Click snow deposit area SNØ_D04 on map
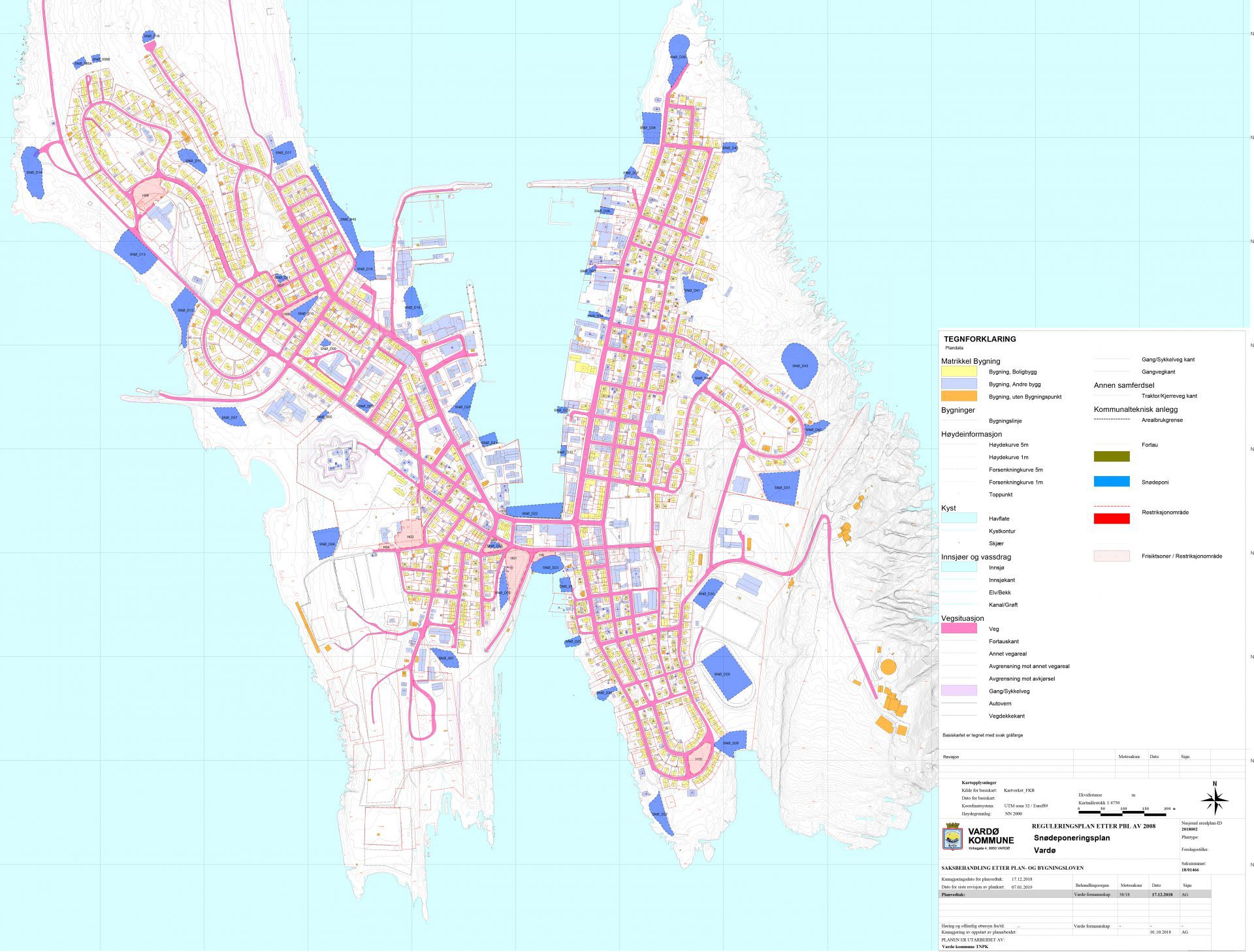Viewport: 1254px width, 952px height. (x=327, y=543)
